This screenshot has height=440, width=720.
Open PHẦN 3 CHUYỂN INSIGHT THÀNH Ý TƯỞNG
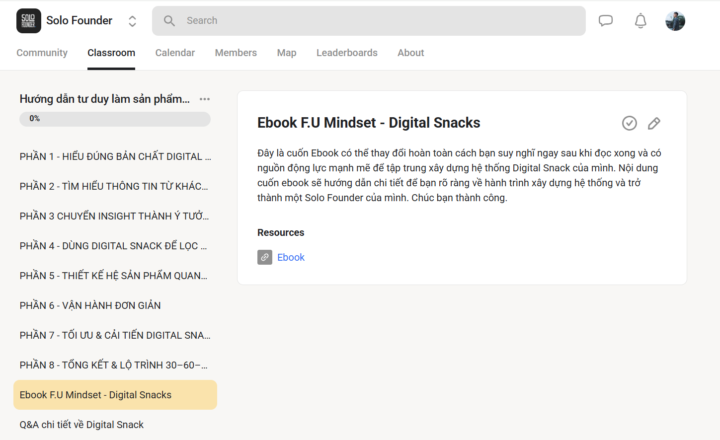(x=115, y=216)
